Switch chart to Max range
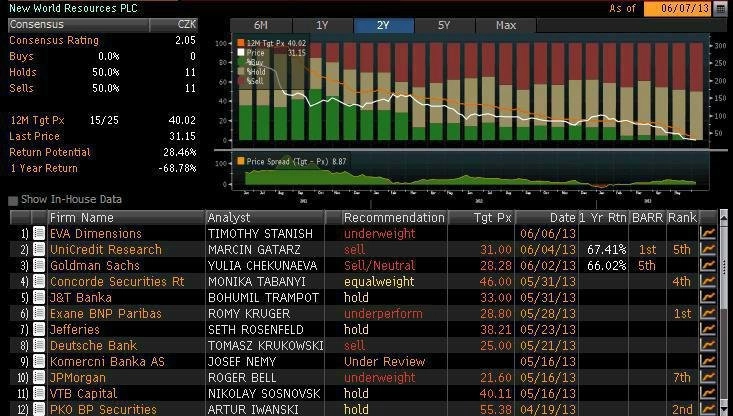Screen dimensions: 733x416 [506, 25]
